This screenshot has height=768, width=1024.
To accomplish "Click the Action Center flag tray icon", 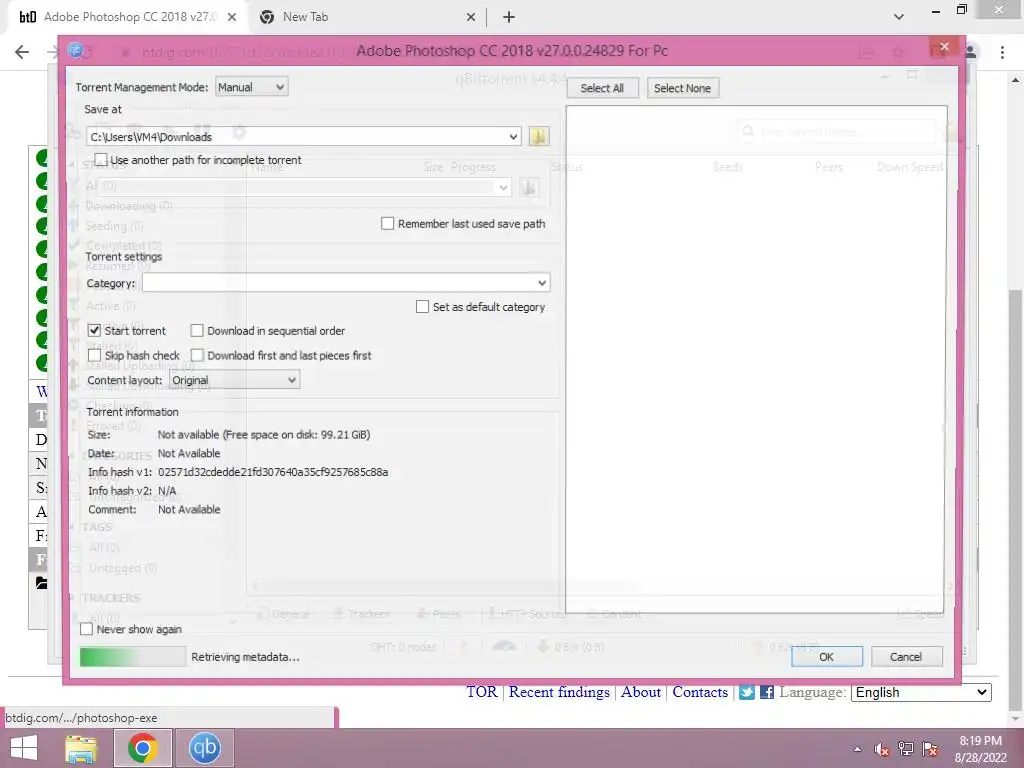I will pyautogui.click(x=930, y=749).
